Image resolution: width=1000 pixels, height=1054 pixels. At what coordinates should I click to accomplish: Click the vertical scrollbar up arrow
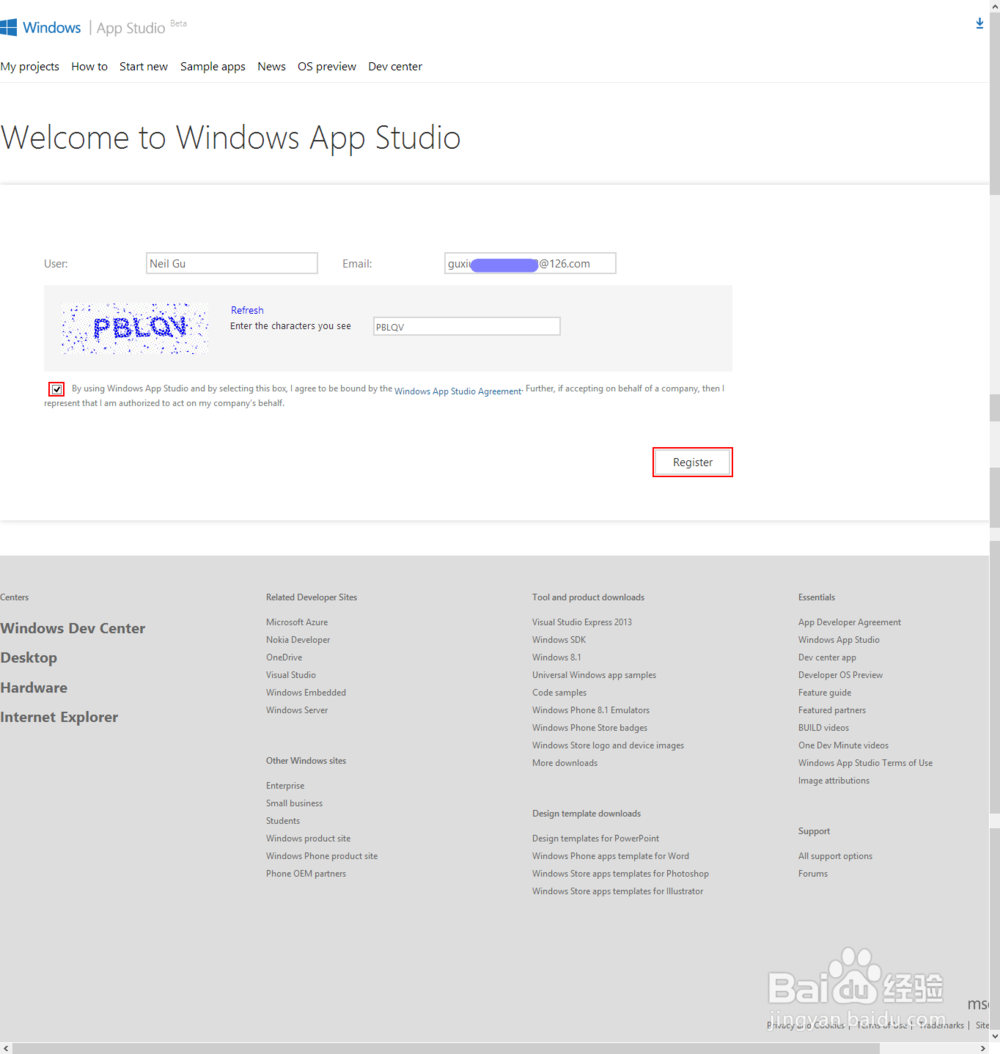pos(995,5)
